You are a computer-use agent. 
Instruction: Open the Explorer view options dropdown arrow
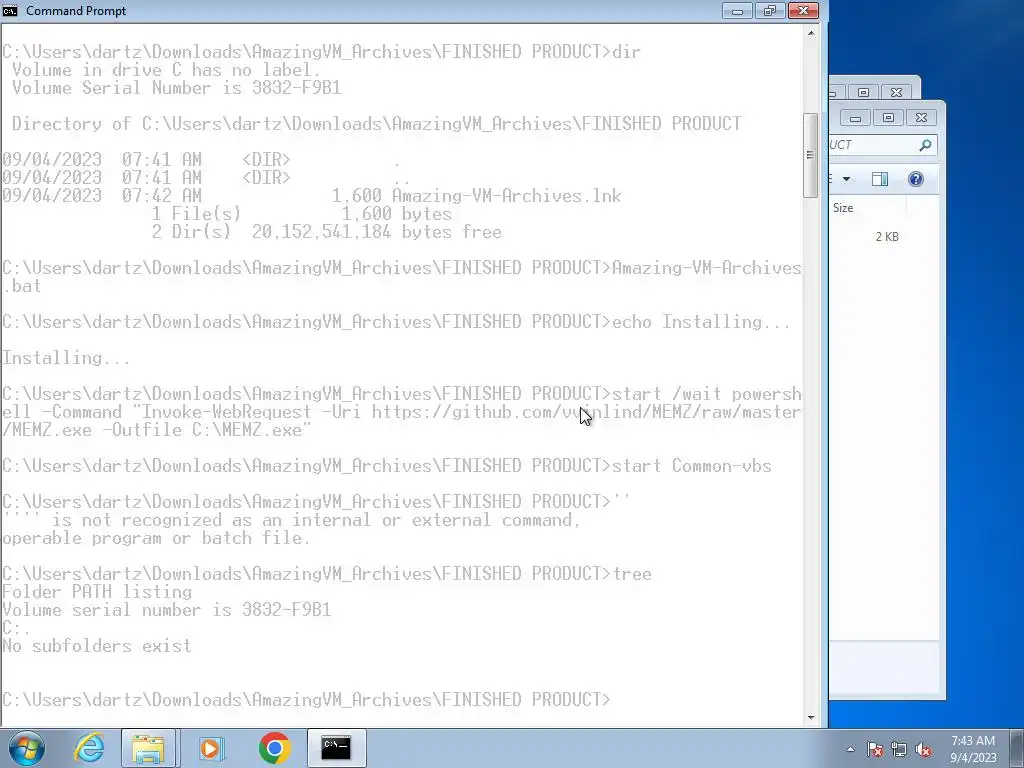[846, 179]
